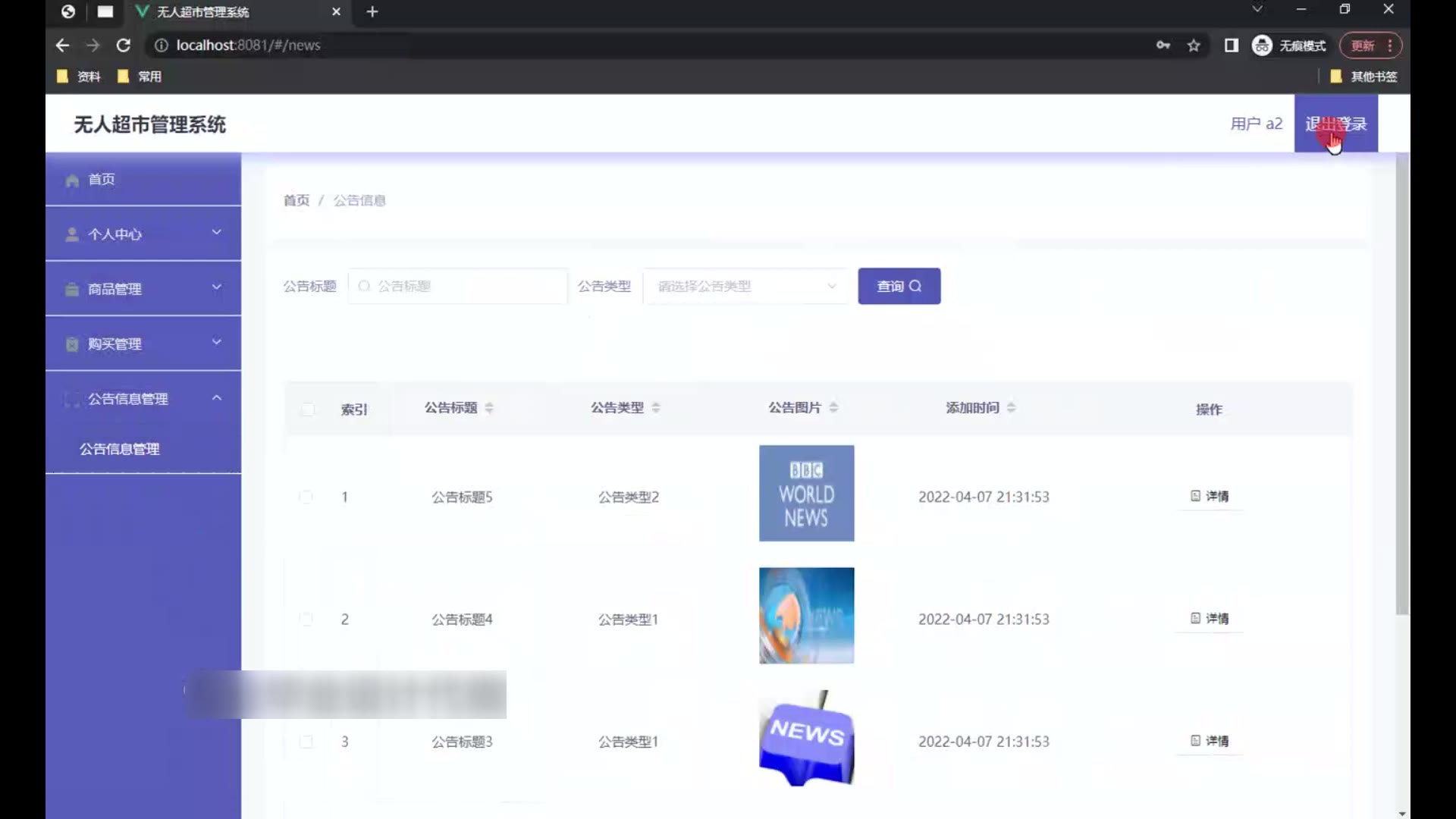1456x819 pixels.
Task: Sort by the 添加时间 column arrows
Action: pos(1011,408)
